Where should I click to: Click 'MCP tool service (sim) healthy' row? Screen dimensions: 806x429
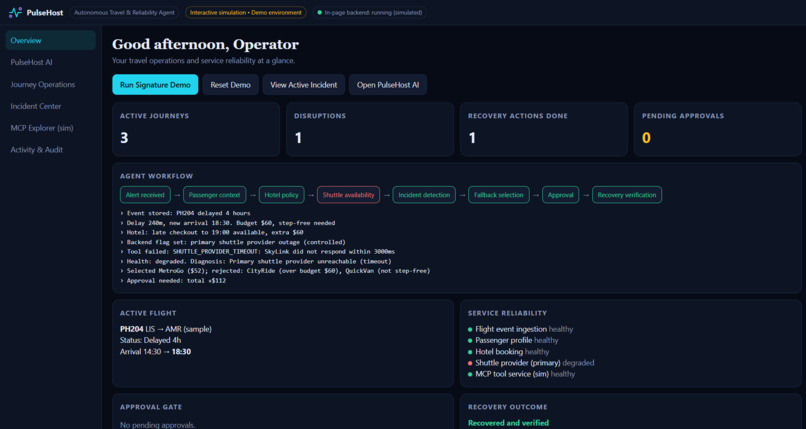click(521, 374)
